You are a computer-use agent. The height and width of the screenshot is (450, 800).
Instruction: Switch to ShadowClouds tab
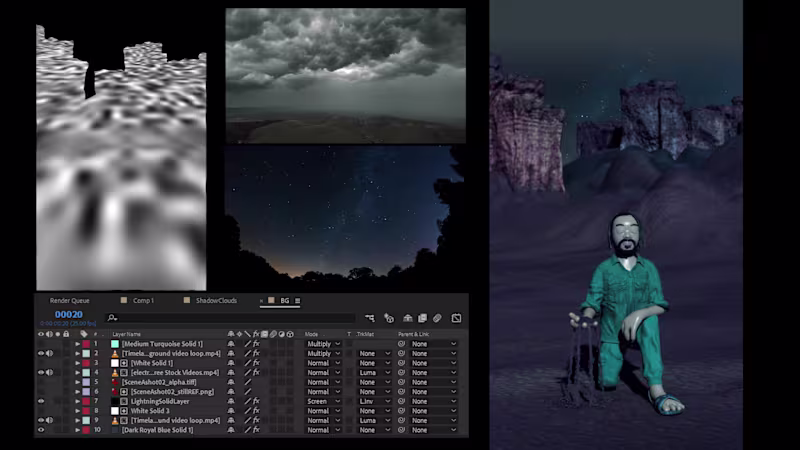[216, 301]
